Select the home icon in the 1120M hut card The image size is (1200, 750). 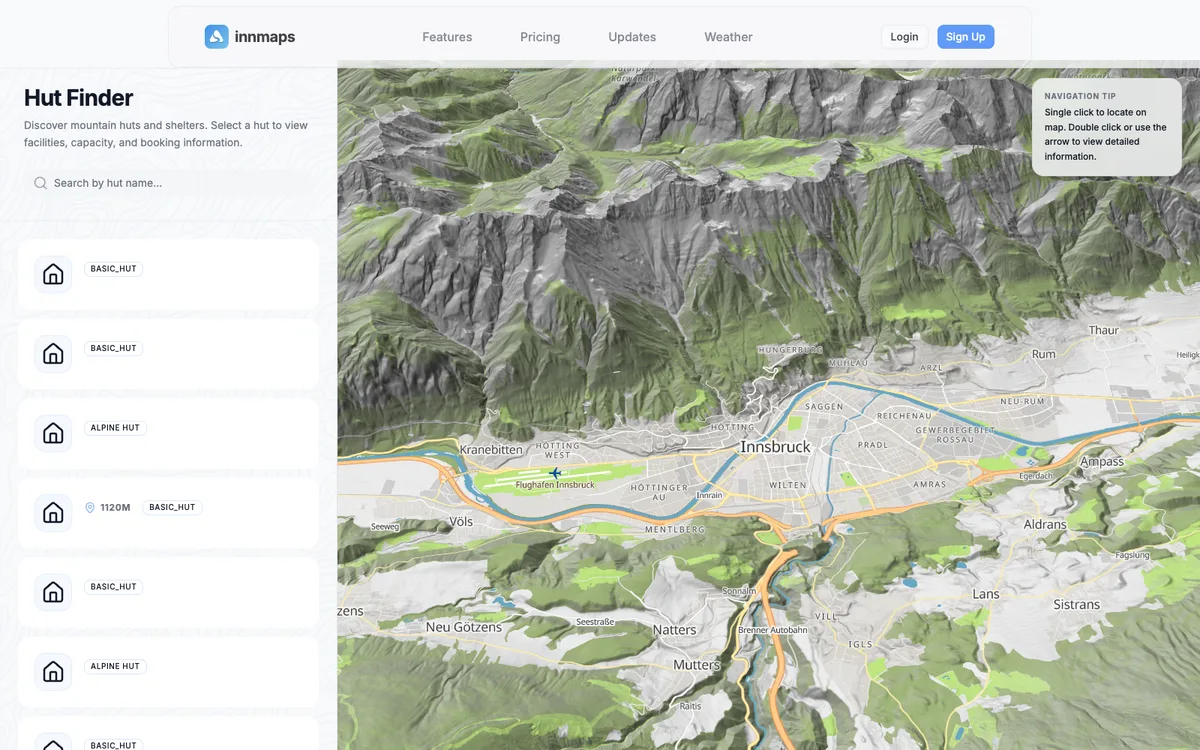[53, 513]
